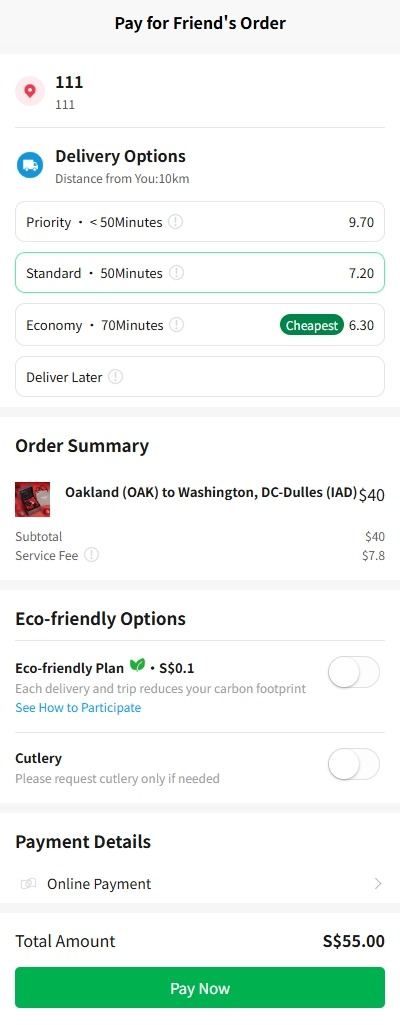Open info icon next to Standard option
This screenshot has width=400, height=1025.
click(x=176, y=273)
